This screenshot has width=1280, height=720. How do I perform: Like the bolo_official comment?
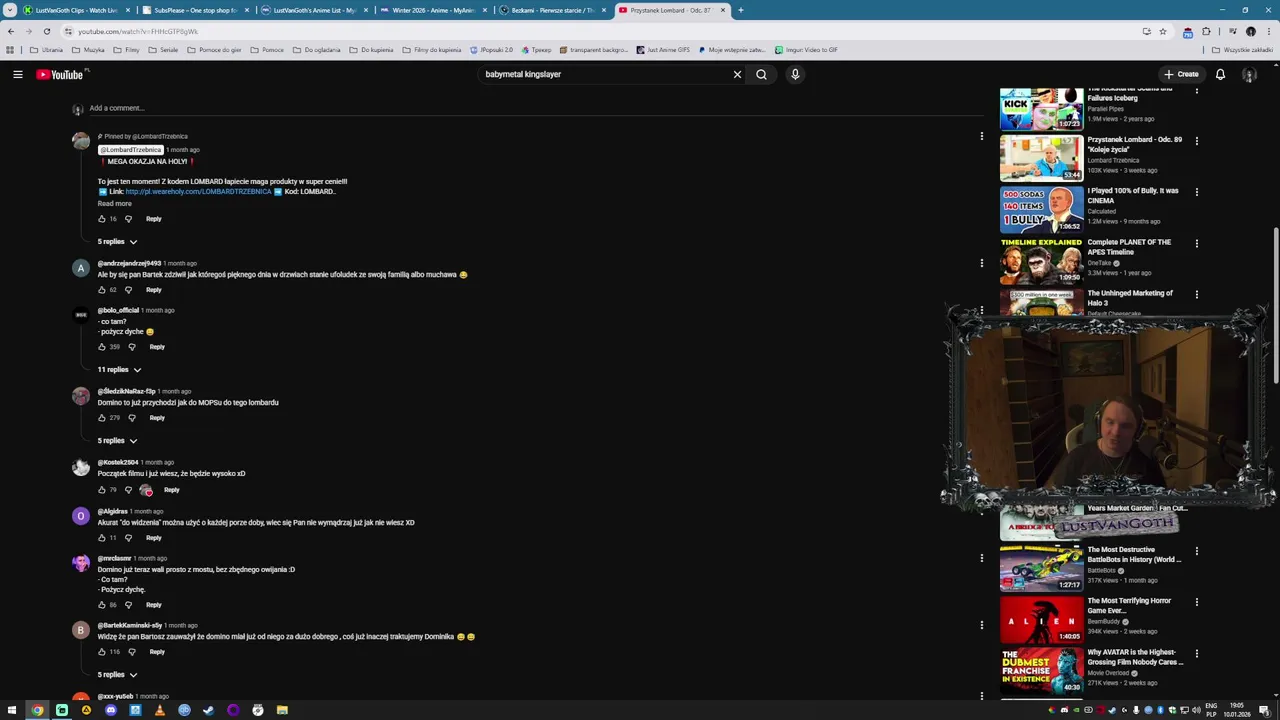pyautogui.click(x=102, y=347)
